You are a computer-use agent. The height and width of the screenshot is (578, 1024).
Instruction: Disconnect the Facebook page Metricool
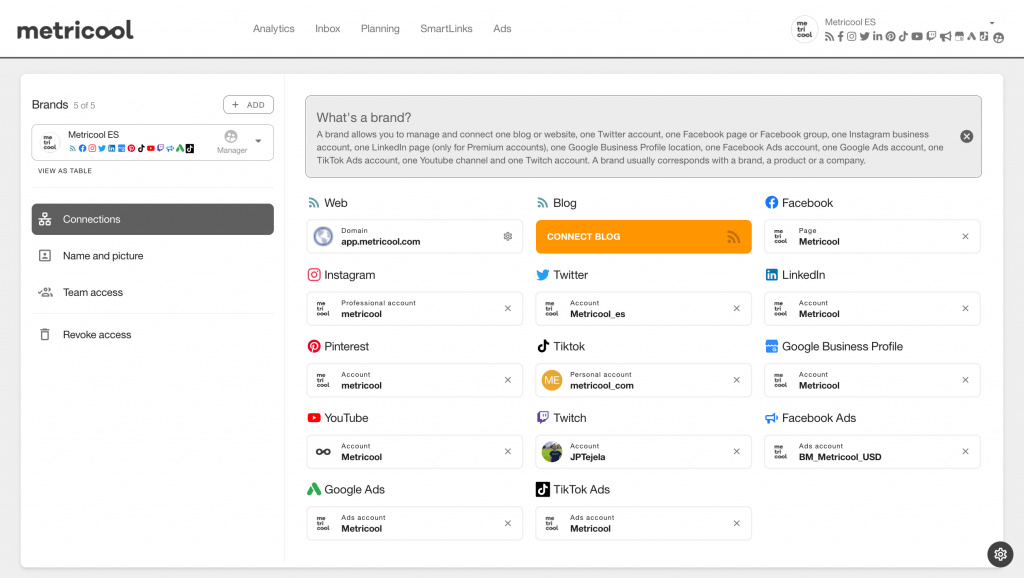pos(965,236)
